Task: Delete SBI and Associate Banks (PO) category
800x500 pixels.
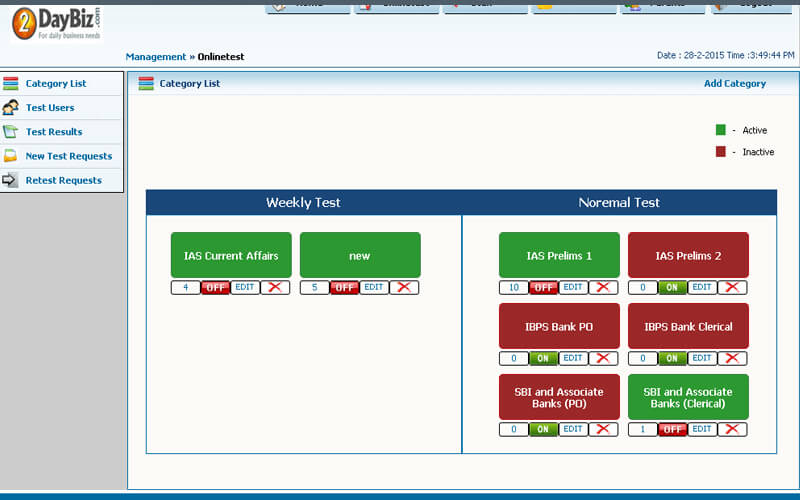Action: (x=603, y=429)
